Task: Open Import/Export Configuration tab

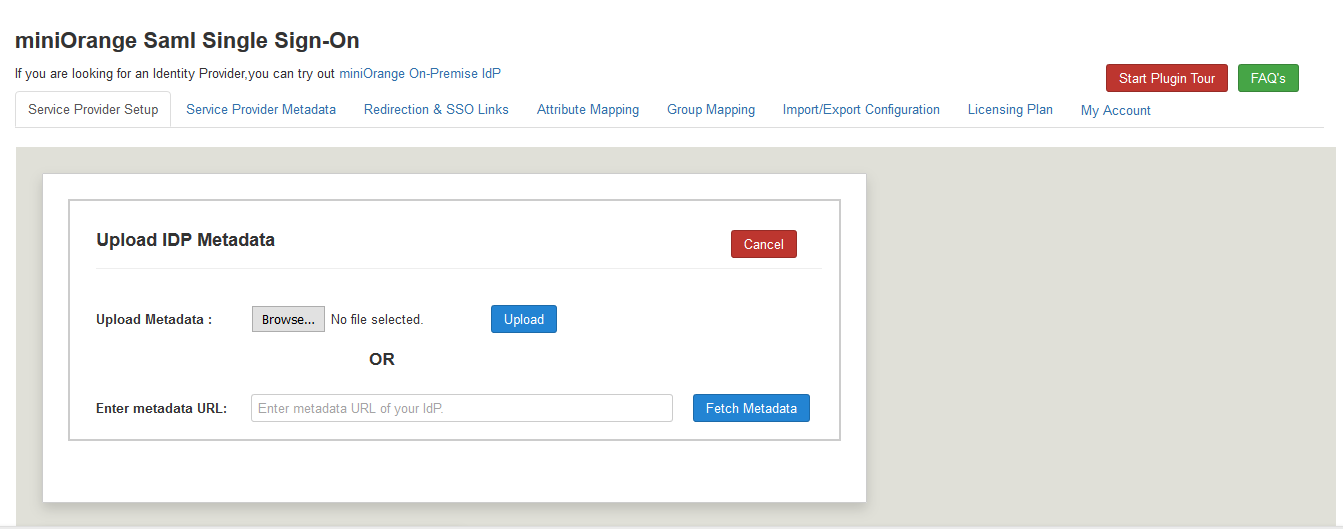Action: pos(861,110)
